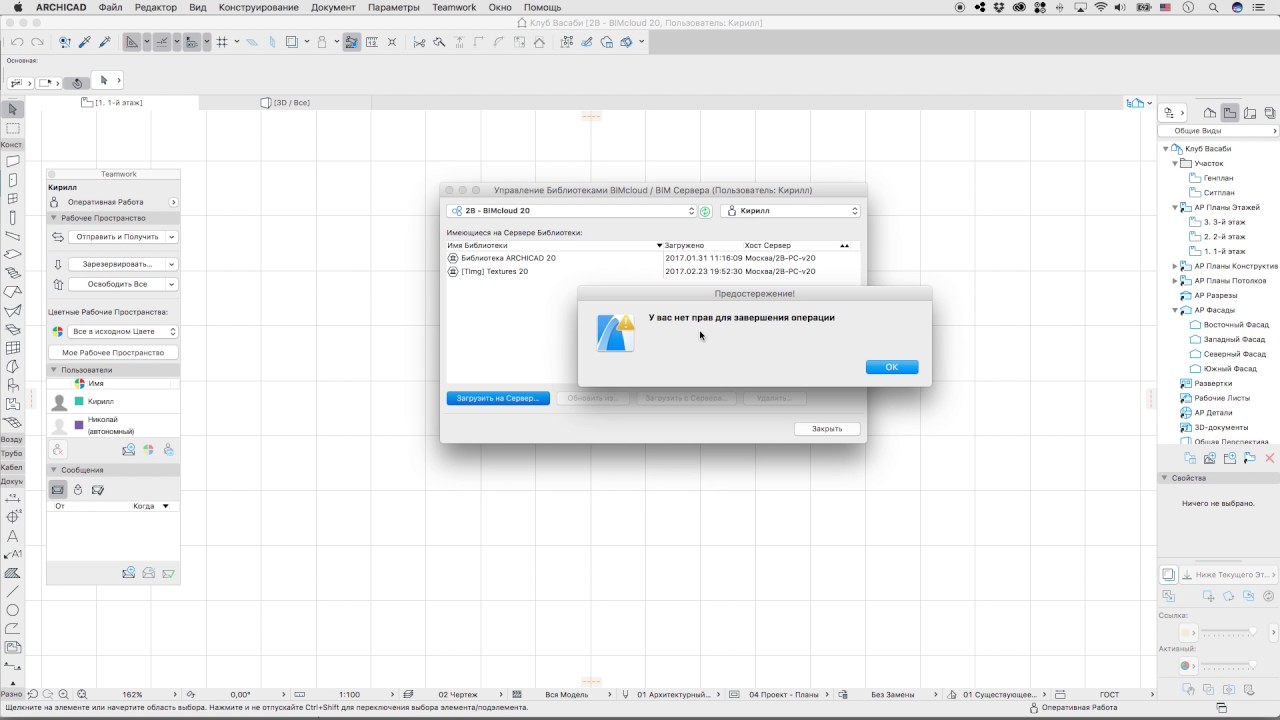Collapse the 'Сообщения' section in Teamwork
This screenshot has width=1280, height=720.
tap(54, 470)
